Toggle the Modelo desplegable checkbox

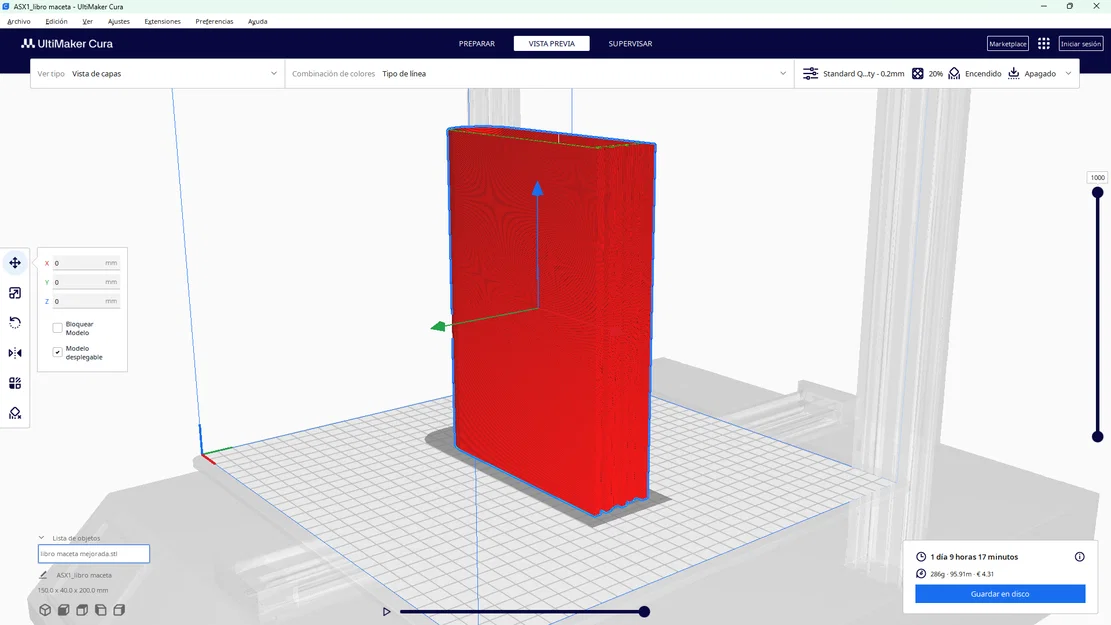tap(57, 352)
